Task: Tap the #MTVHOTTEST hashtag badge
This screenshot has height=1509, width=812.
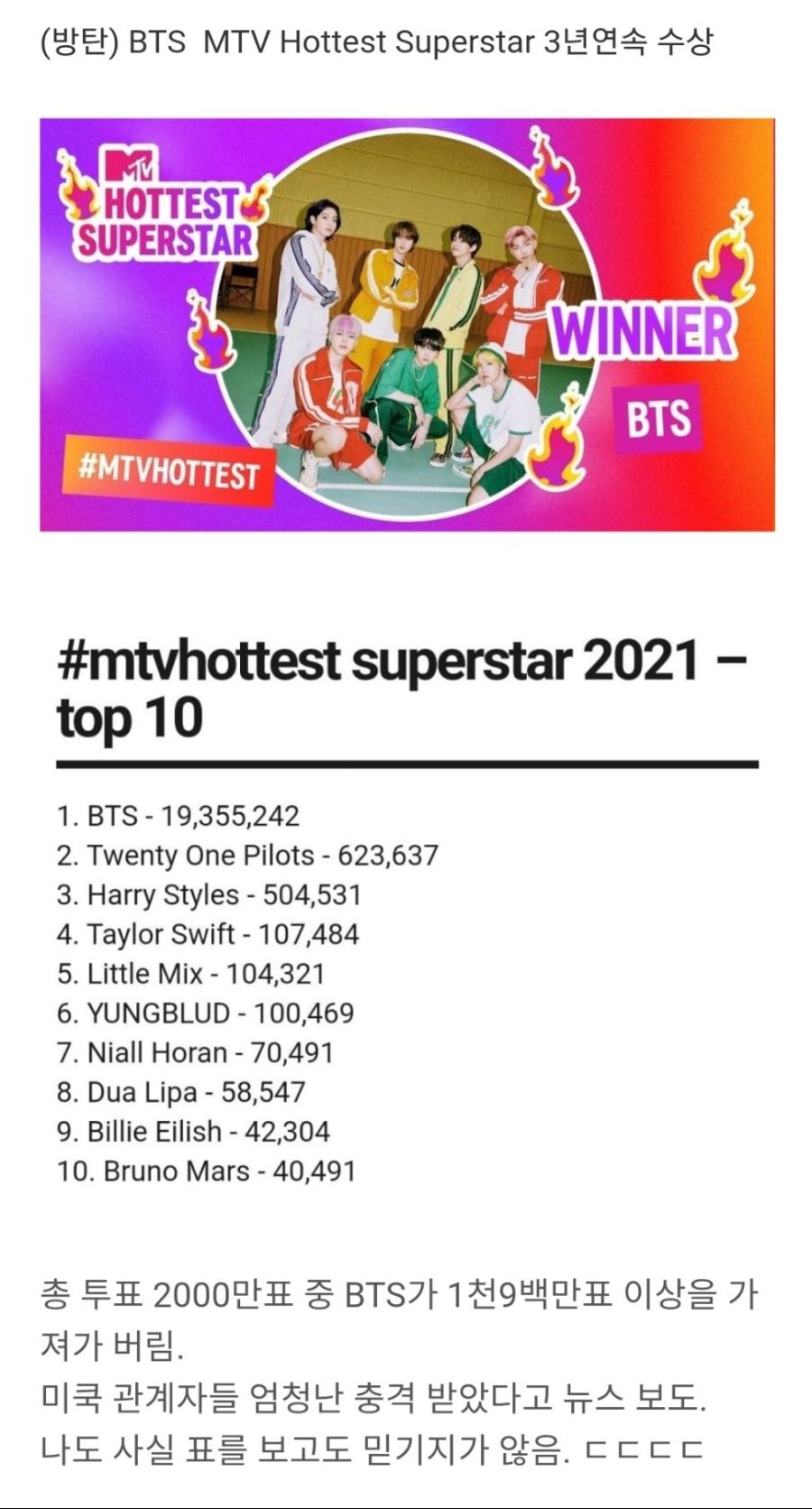Action: pyautogui.click(x=168, y=469)
